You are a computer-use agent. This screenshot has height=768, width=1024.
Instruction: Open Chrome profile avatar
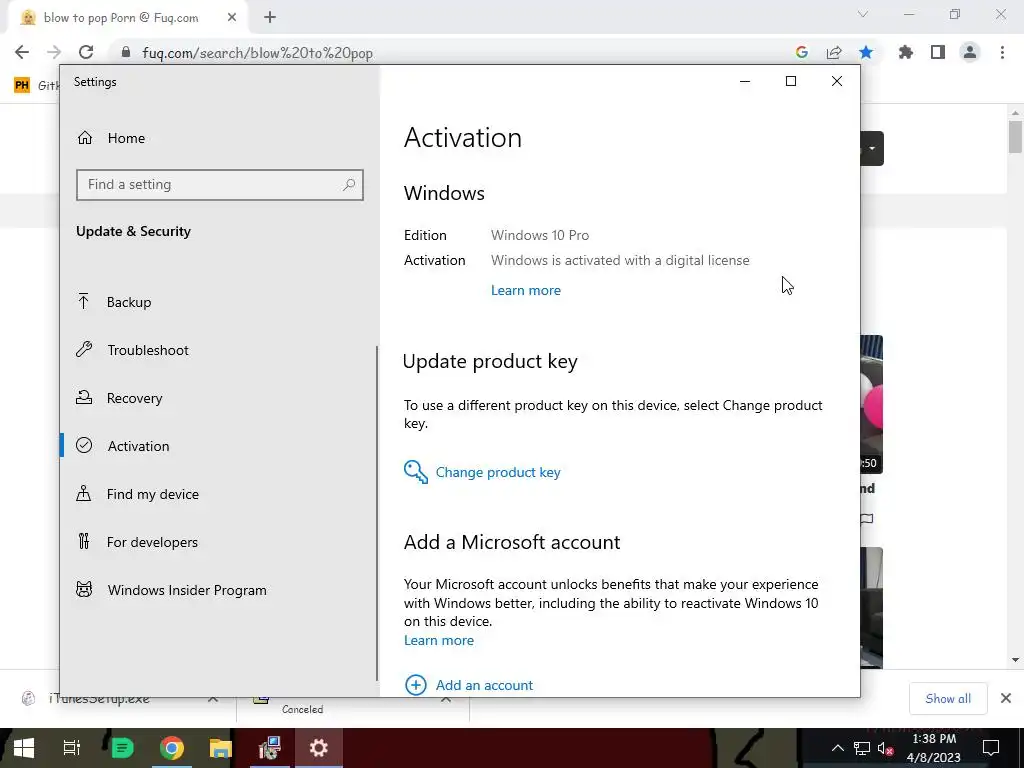pos(970,52)
